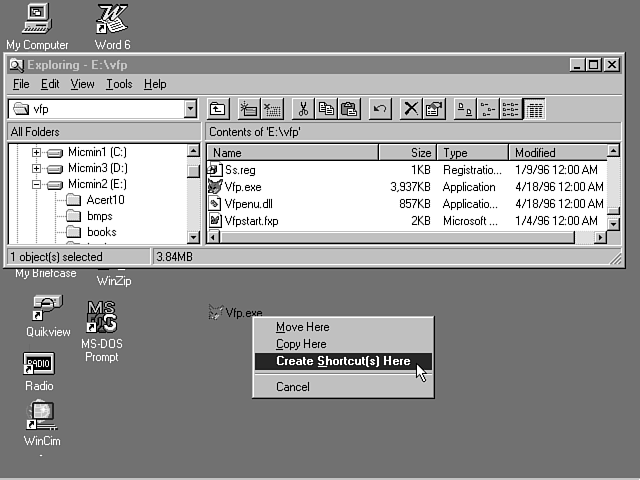
Task: Click the Modified column header
Action: pyautogui.click(x=555, y=153)
